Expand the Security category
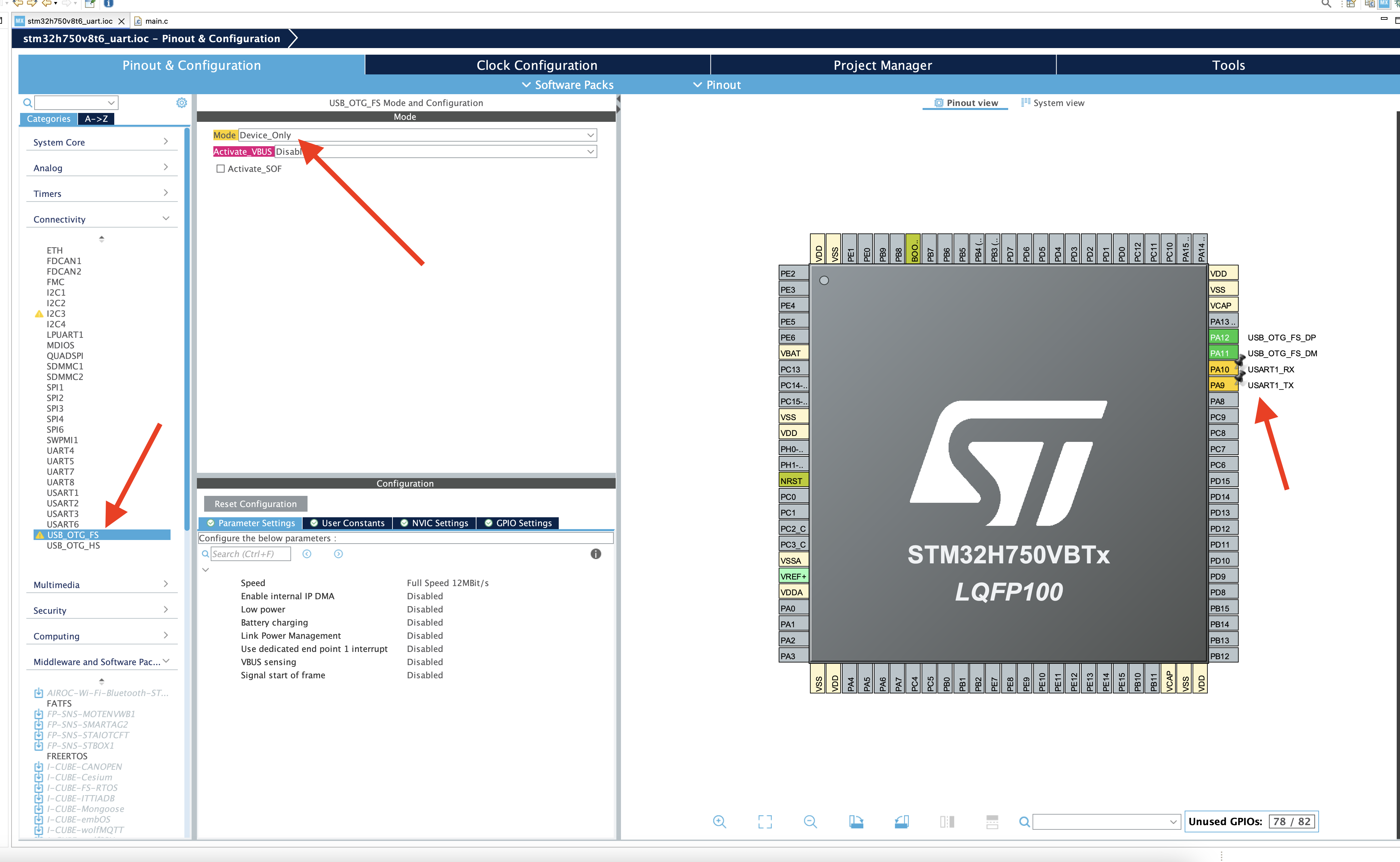 (x=101, y=610)
